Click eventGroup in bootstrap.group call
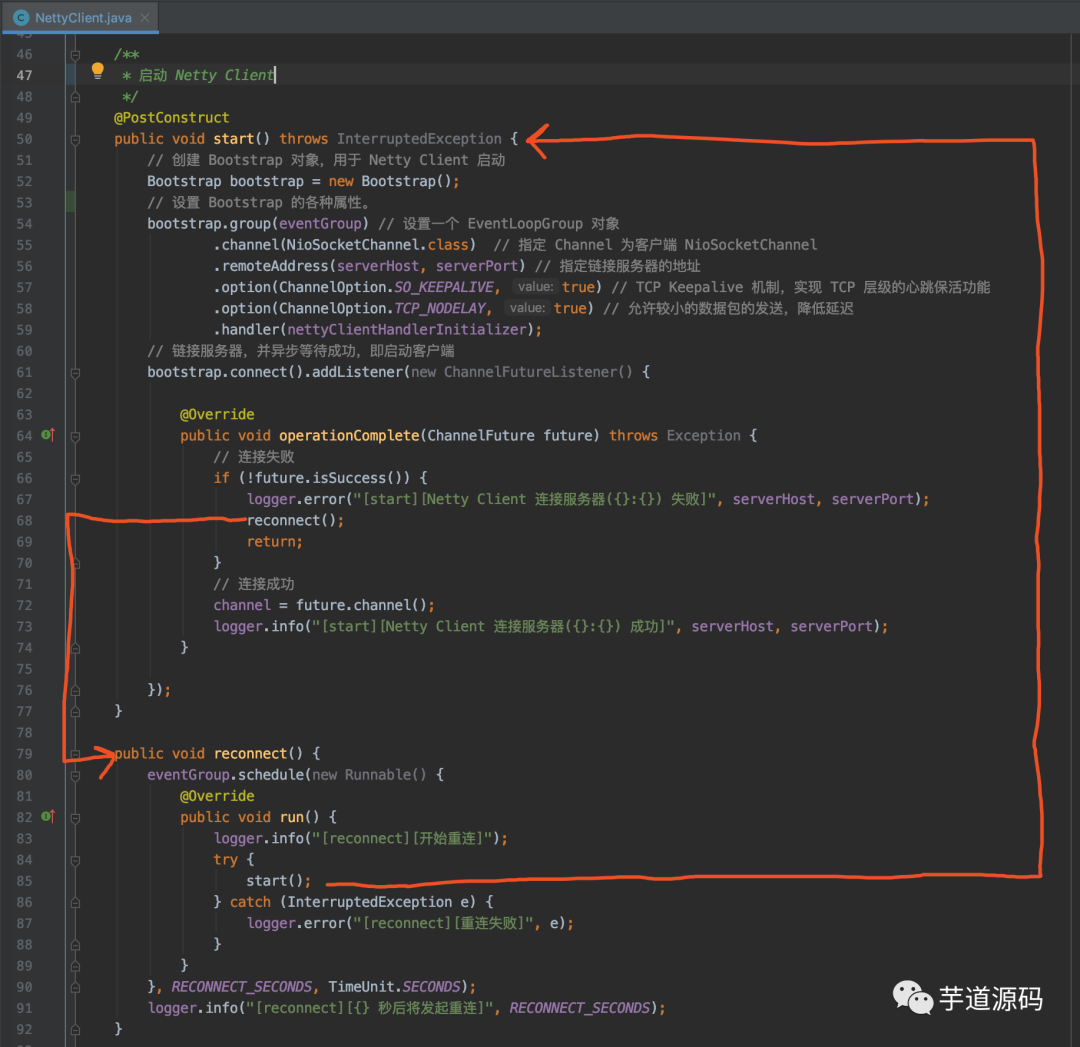The image size is (1080, 1047). click(320, 224)
